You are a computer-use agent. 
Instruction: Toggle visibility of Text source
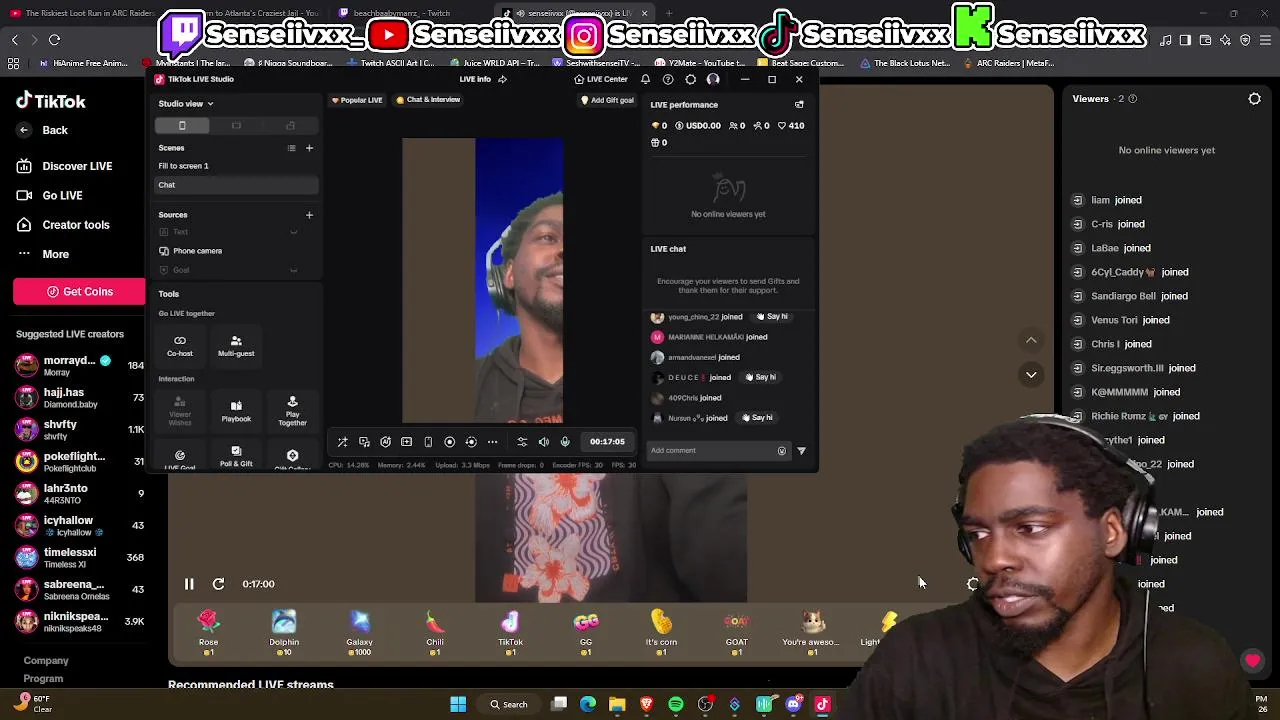[x=293, y=232]
